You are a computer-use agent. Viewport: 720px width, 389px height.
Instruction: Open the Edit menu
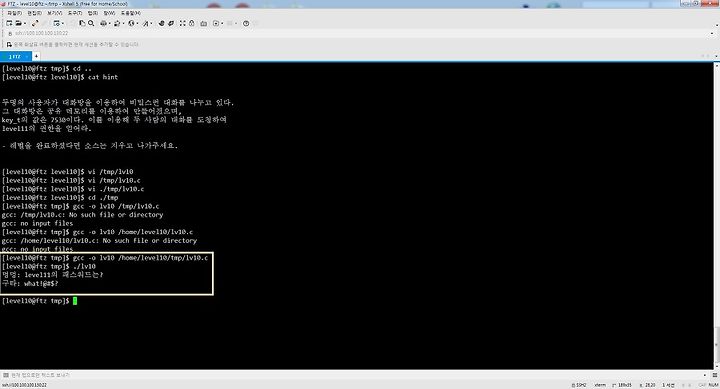34,13
